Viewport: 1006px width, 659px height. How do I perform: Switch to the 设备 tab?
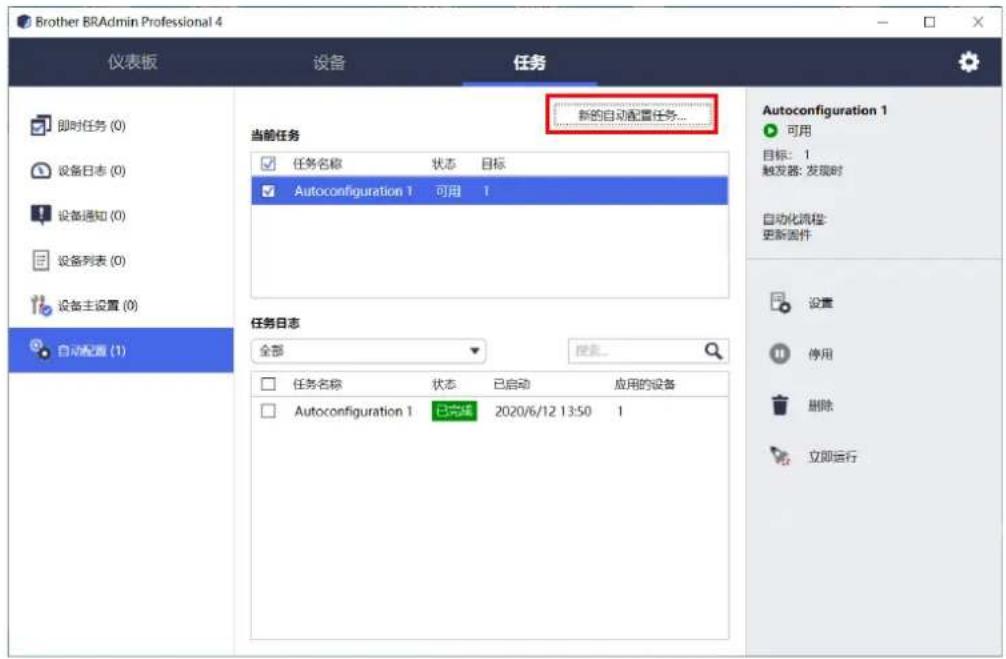(329, 62)
